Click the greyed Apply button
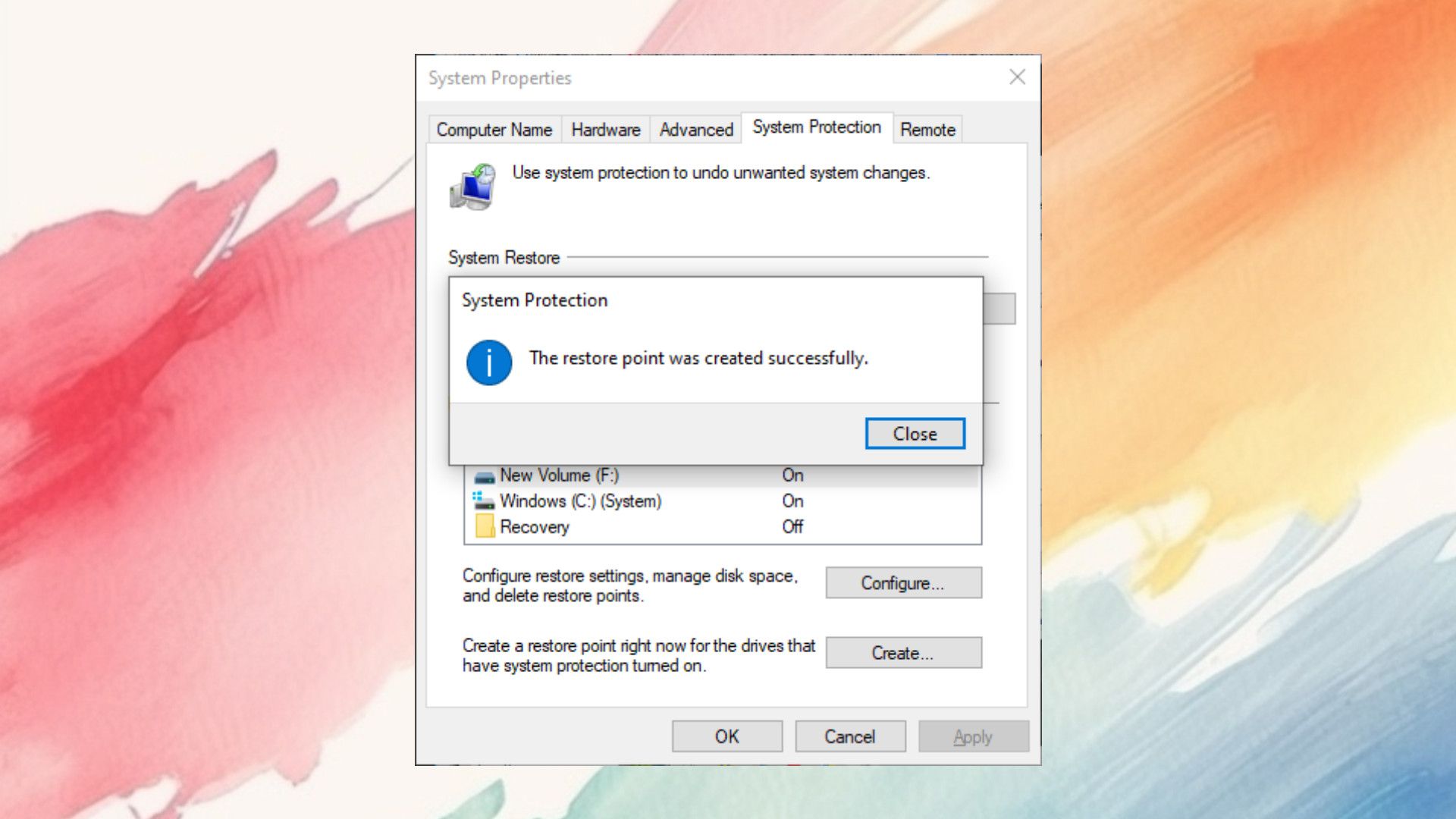The height and width of the screenshot is (819, 1456). [973, 736]
